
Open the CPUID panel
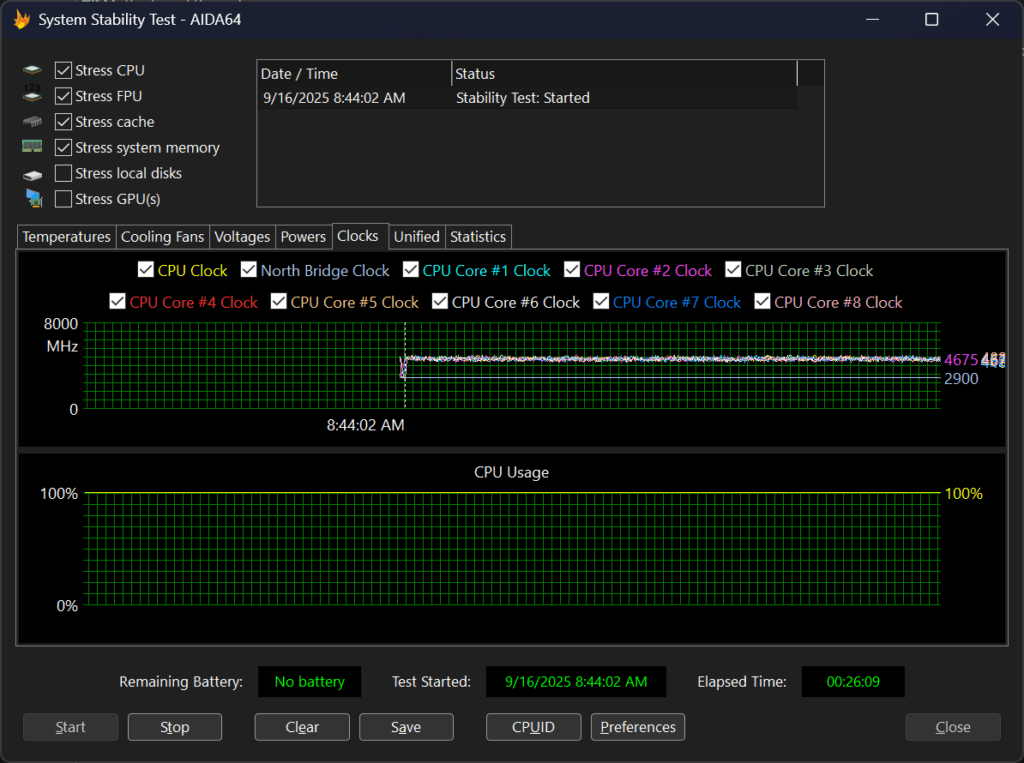click(x=534, y=727)
